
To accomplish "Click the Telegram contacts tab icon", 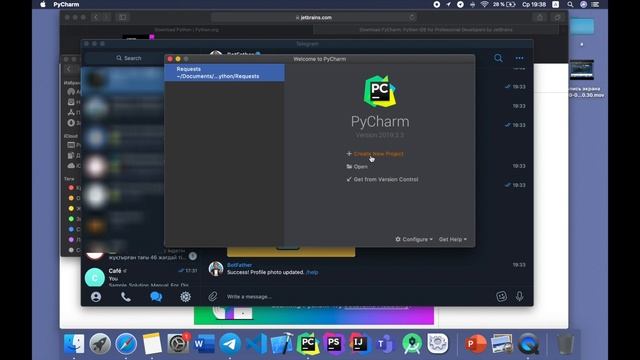I will tap(96, 297).
